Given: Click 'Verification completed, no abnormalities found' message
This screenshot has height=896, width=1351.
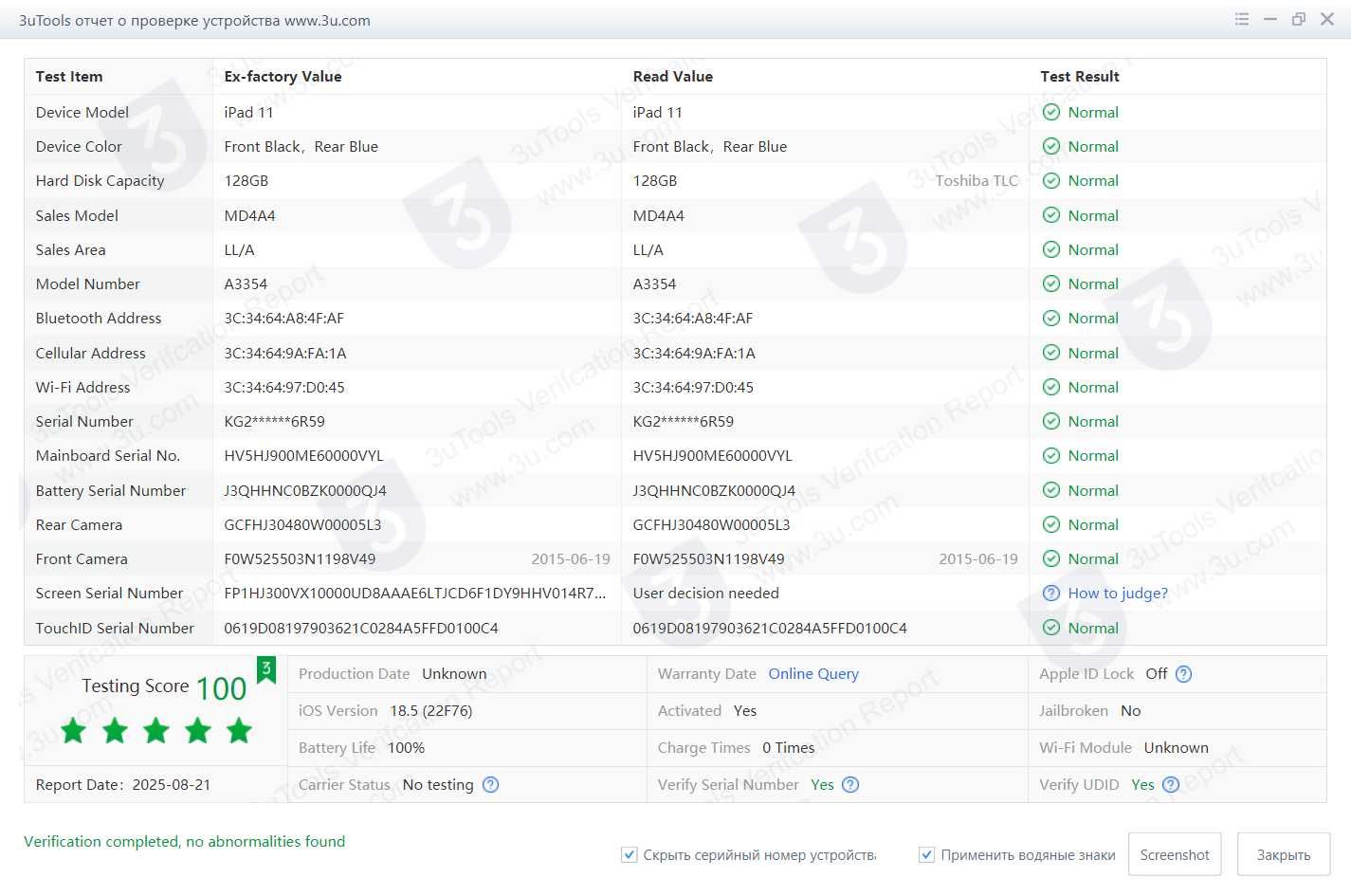Looking at the screenshot, I should pyautogui.click(x=185, y=842).
